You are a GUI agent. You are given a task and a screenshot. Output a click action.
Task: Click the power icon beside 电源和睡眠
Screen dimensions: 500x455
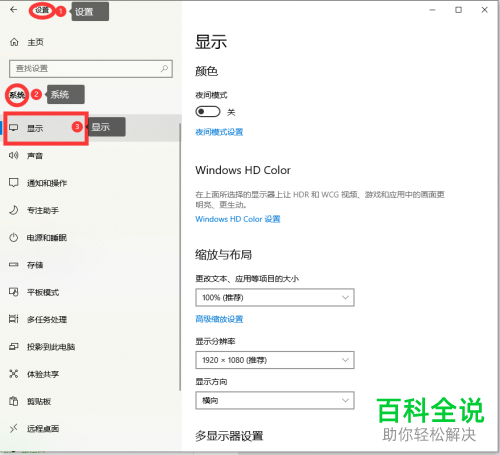coord(14,237)
